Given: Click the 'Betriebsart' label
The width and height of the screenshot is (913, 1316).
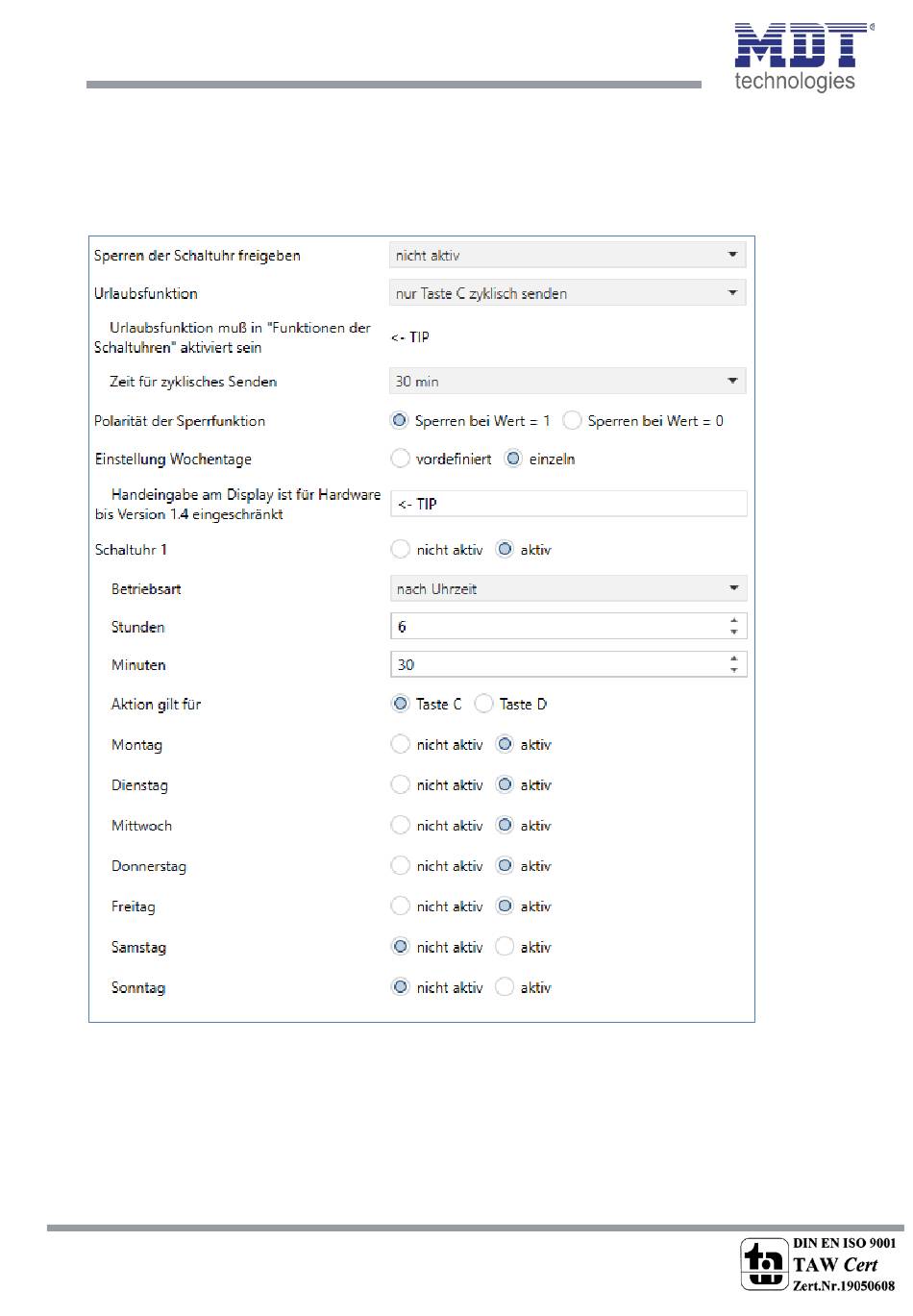Looking at the screenshot, I should pyautogui.click(x=146, y=589).
